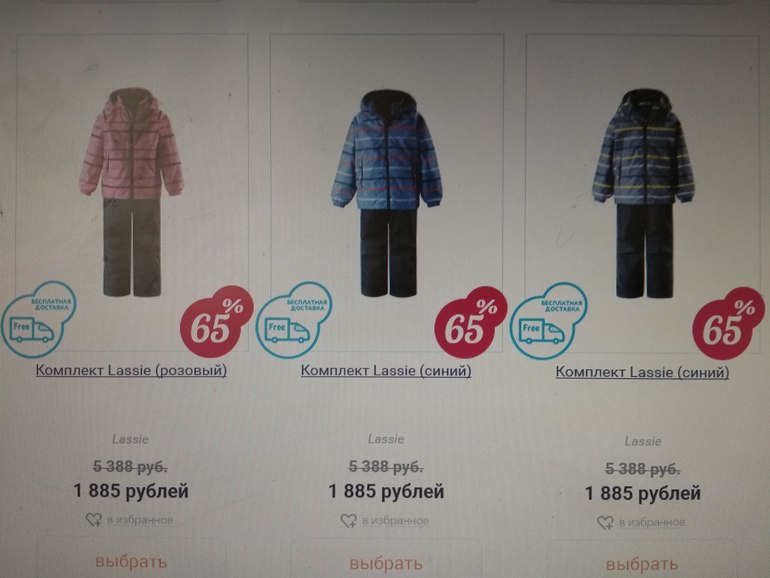The width and height of the screenshot is (770, 578).
Task: Open the rightmost Комплект Lassie (синий) link
Action: coord(642,372)
